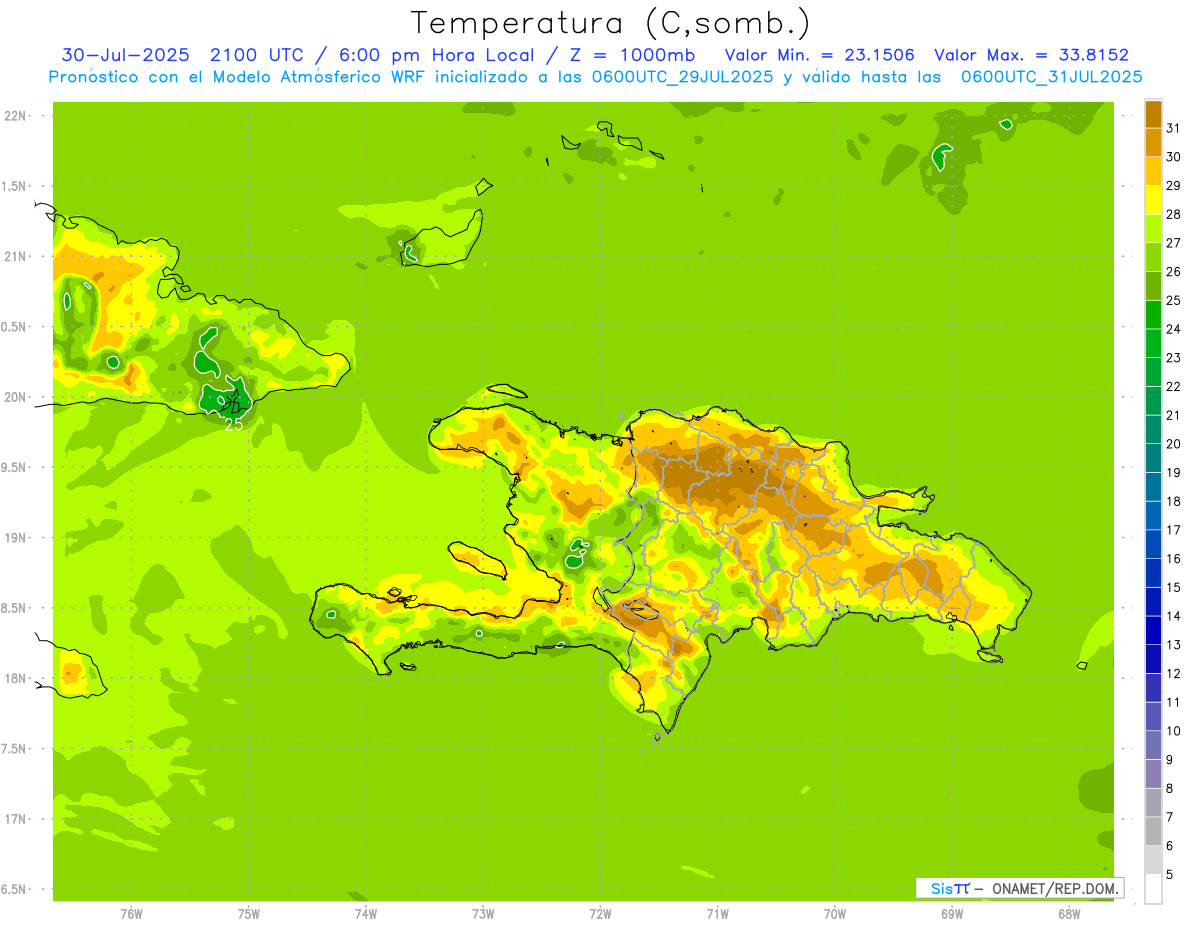This screenshot has width=1200, height=927.
Task: Click the '20N' latitude axis label
Action: 15,397
